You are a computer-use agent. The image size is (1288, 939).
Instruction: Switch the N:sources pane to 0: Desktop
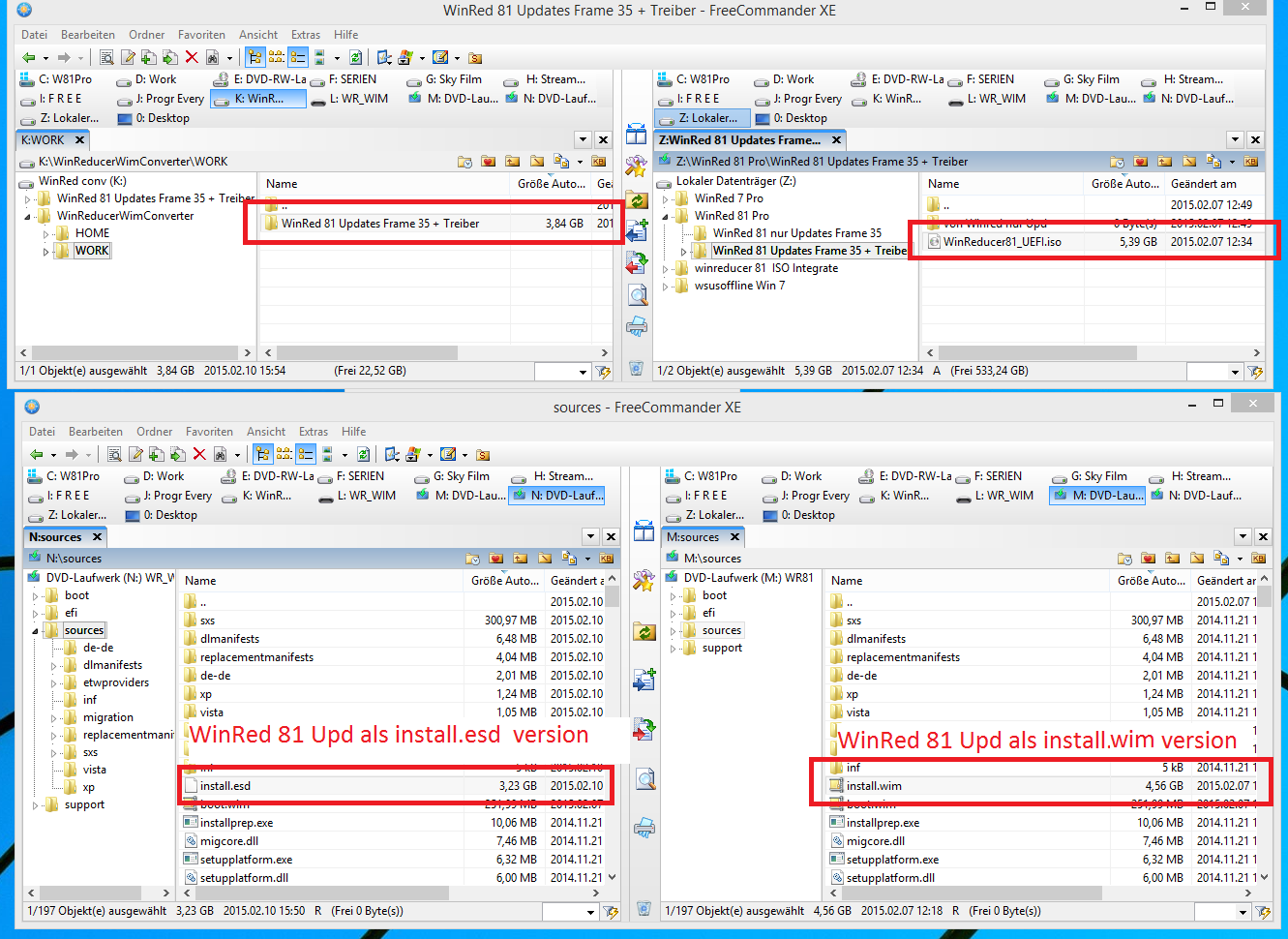tap(160, 515)
